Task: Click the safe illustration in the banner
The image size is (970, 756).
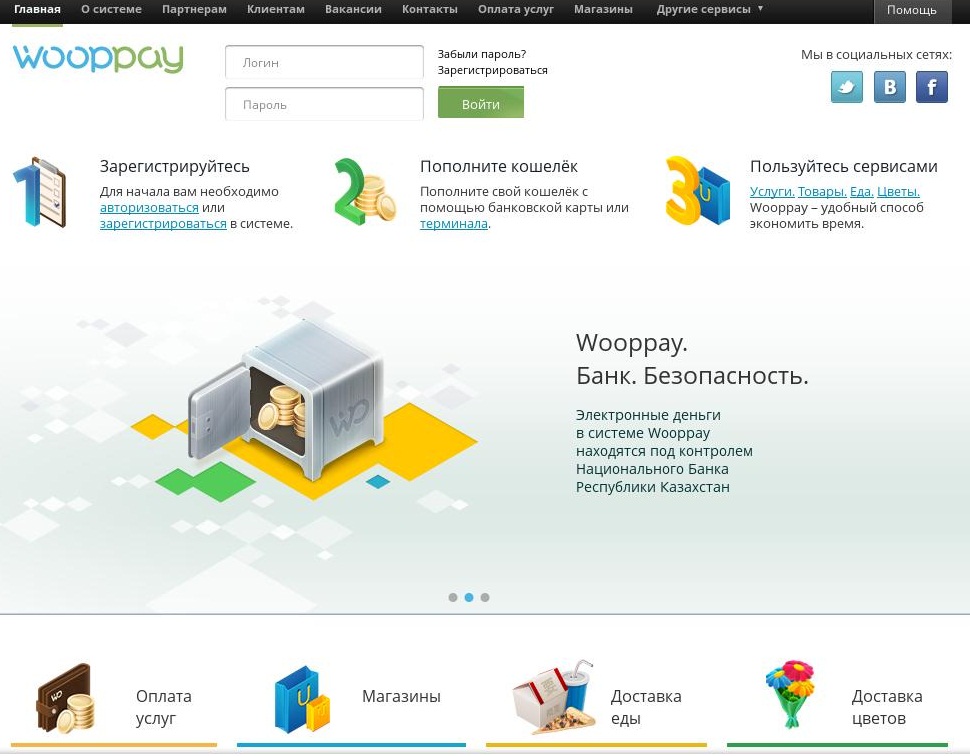Action: 286,400
